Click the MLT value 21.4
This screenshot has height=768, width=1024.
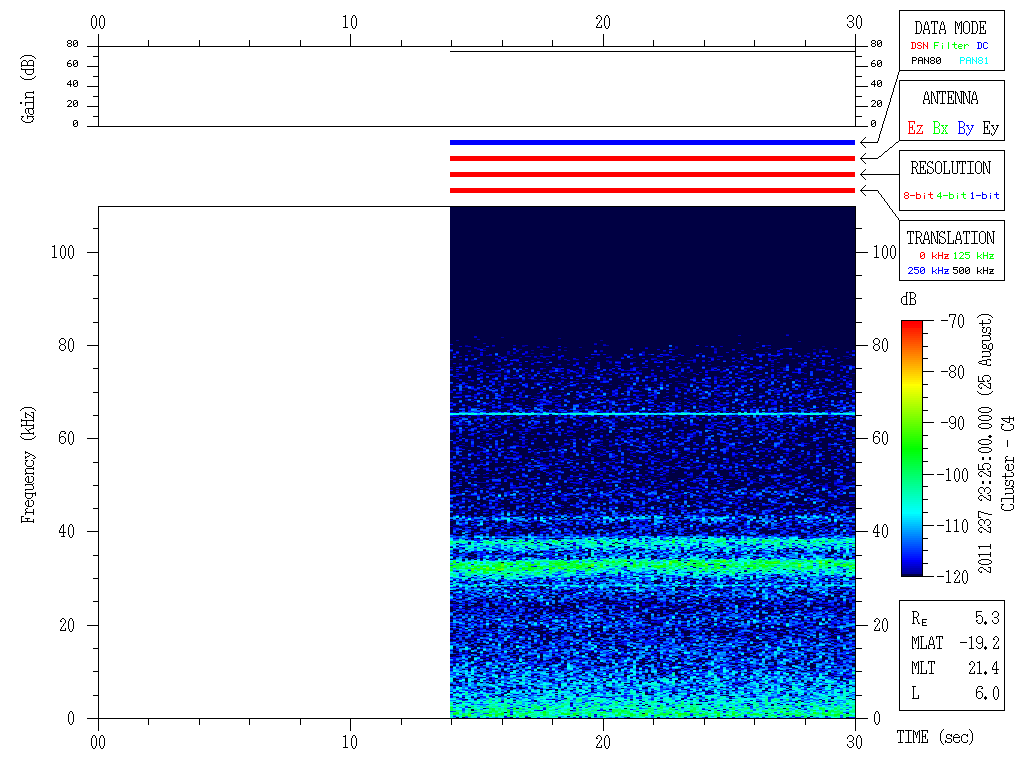click(984, 668)
